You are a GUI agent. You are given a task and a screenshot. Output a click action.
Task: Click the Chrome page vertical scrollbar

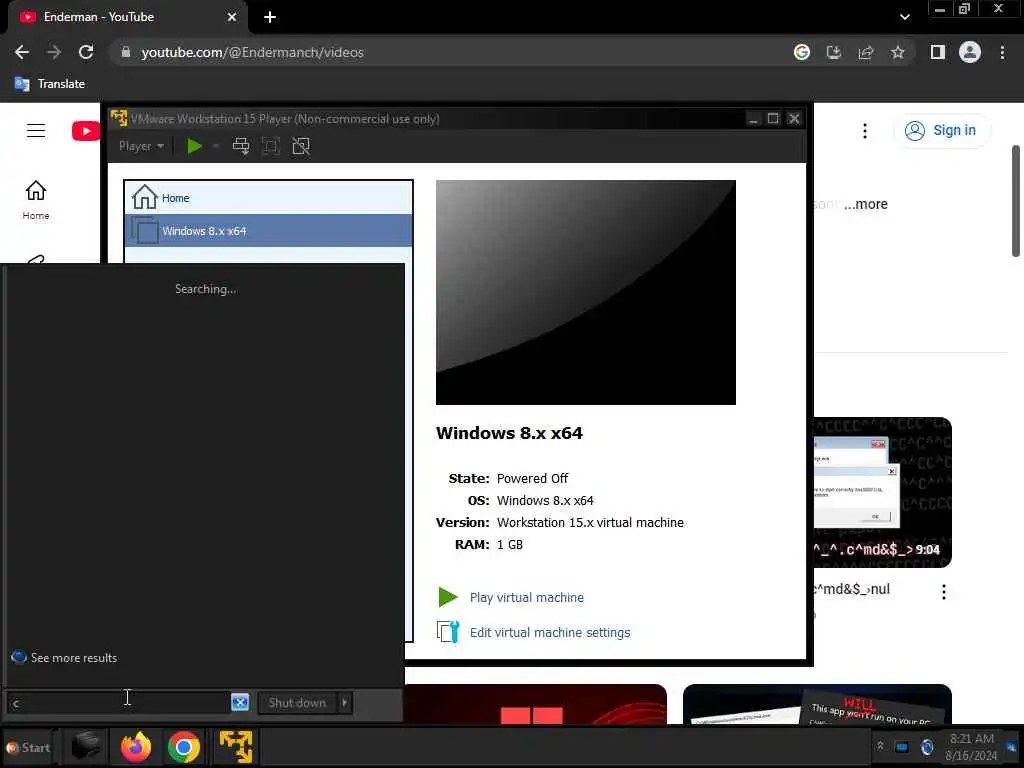[1016, 201]
